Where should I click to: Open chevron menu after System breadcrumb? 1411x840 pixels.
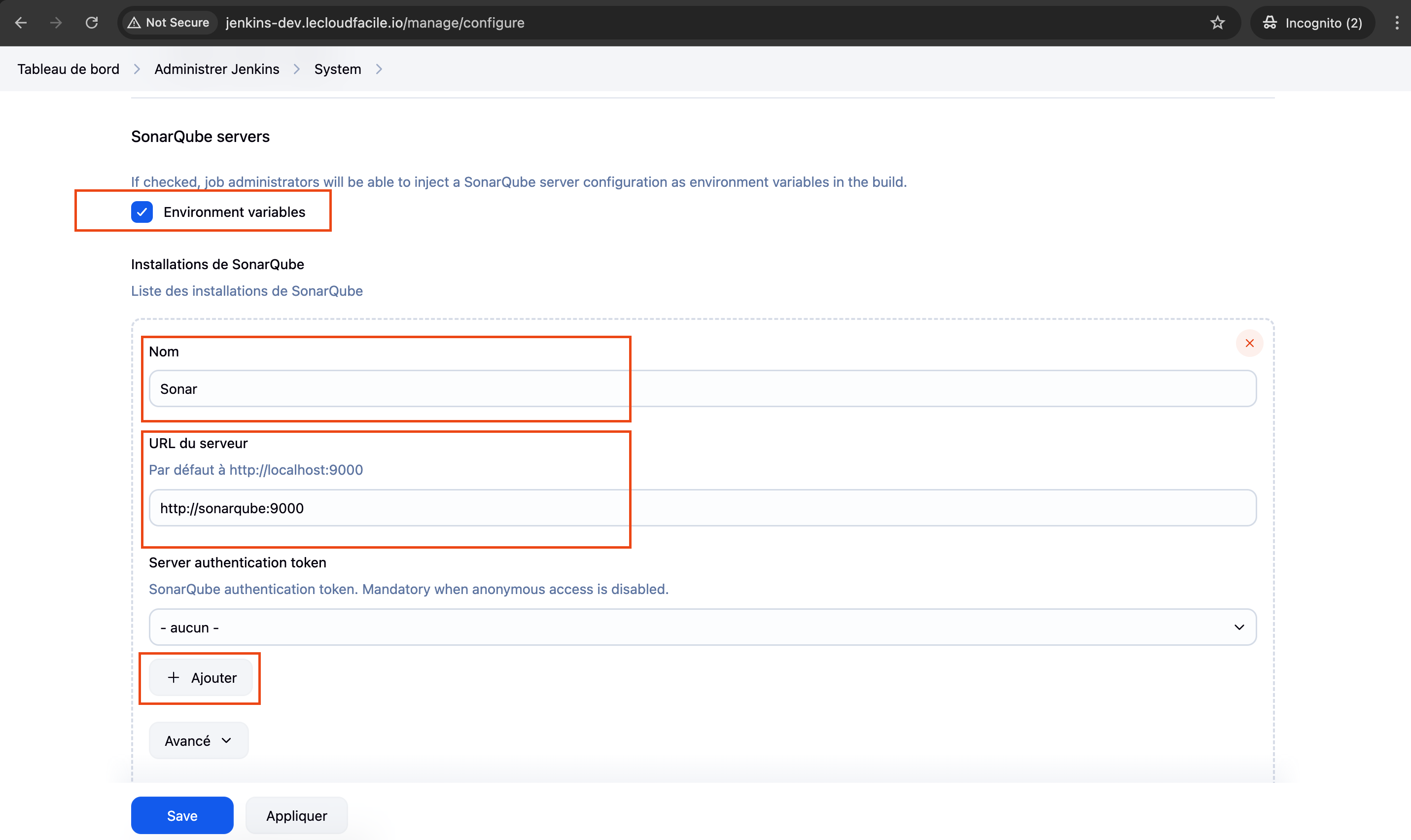(379, 69)
